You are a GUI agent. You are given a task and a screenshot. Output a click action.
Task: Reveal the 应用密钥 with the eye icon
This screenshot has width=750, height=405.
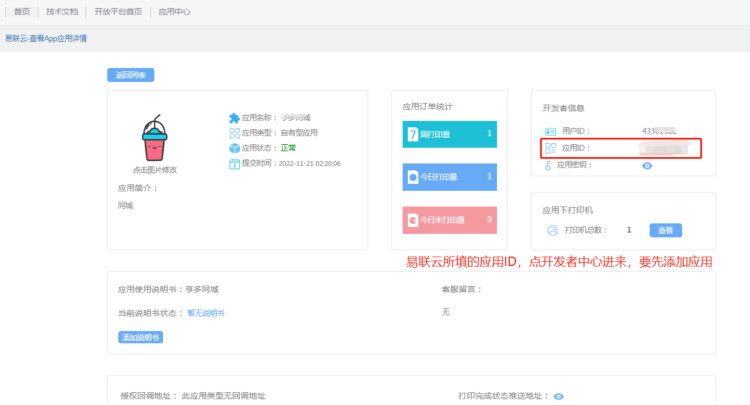tap(647, 165)
